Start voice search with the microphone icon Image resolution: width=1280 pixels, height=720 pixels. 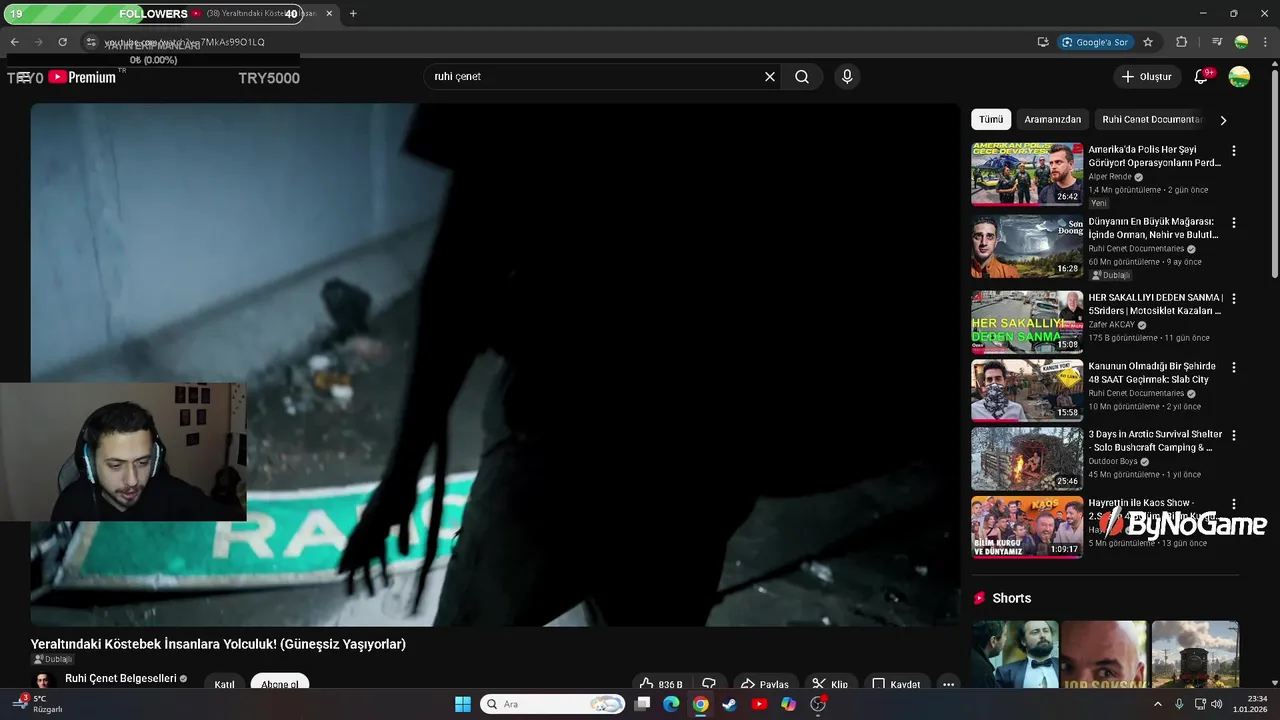point(847,77)
